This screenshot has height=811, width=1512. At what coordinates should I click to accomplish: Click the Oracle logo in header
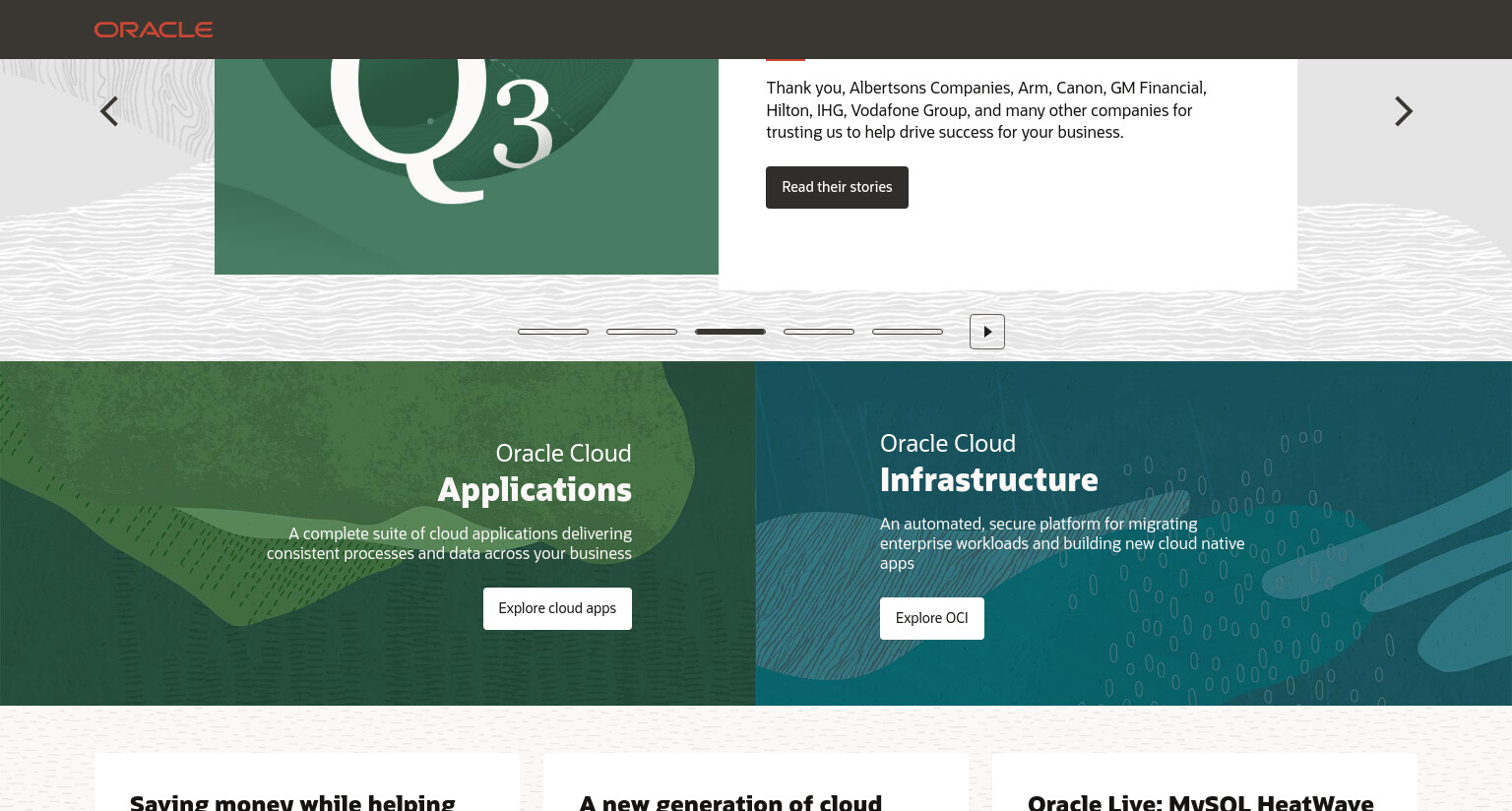(154, 30)
